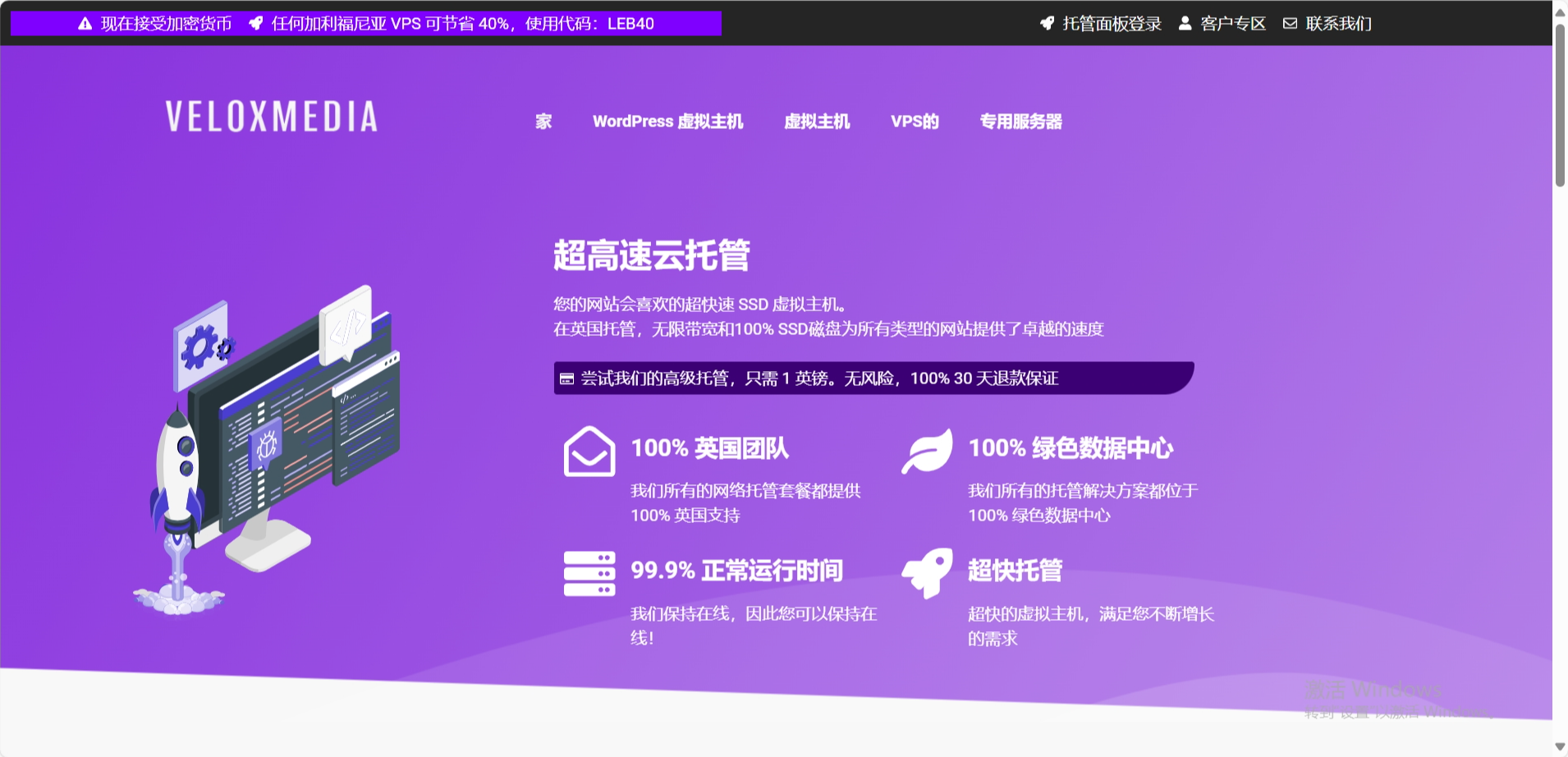Open the VPS的 navigation entry

tap(913, 121)
